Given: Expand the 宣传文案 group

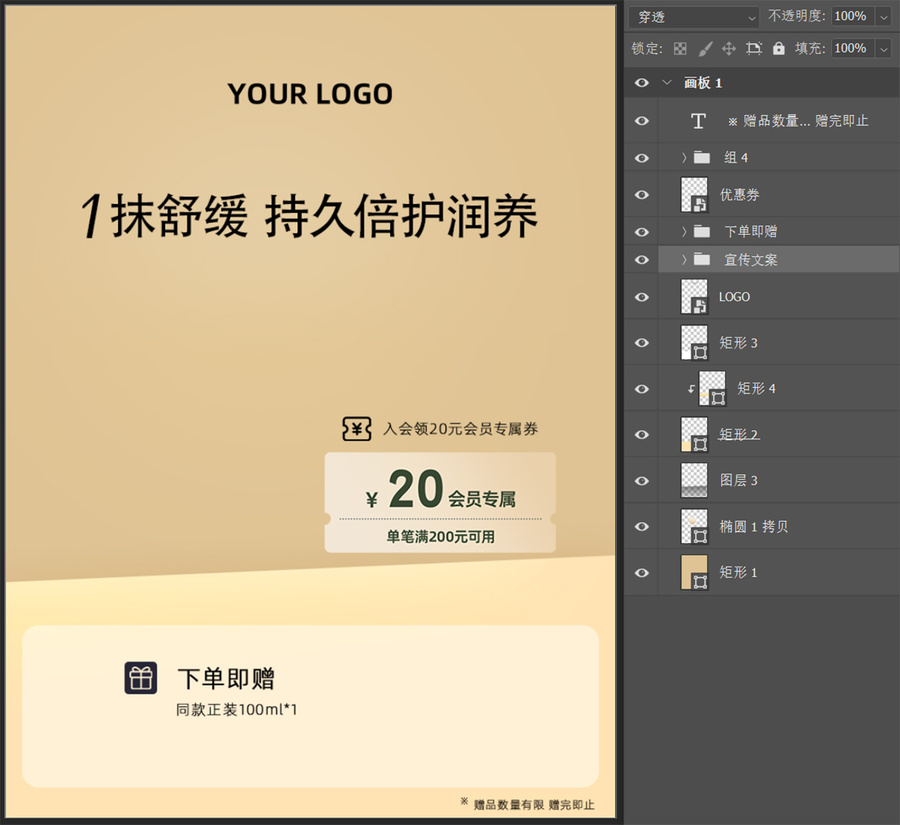Looking at the screenshot, I should click(684, 259).
